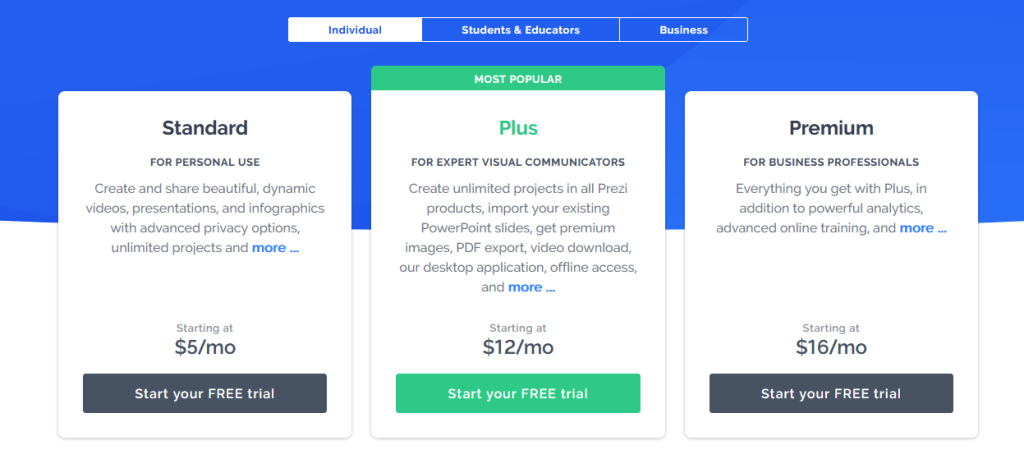
Task: Start FREE trial for the Premium plan
Action: [x=831, y=393]
